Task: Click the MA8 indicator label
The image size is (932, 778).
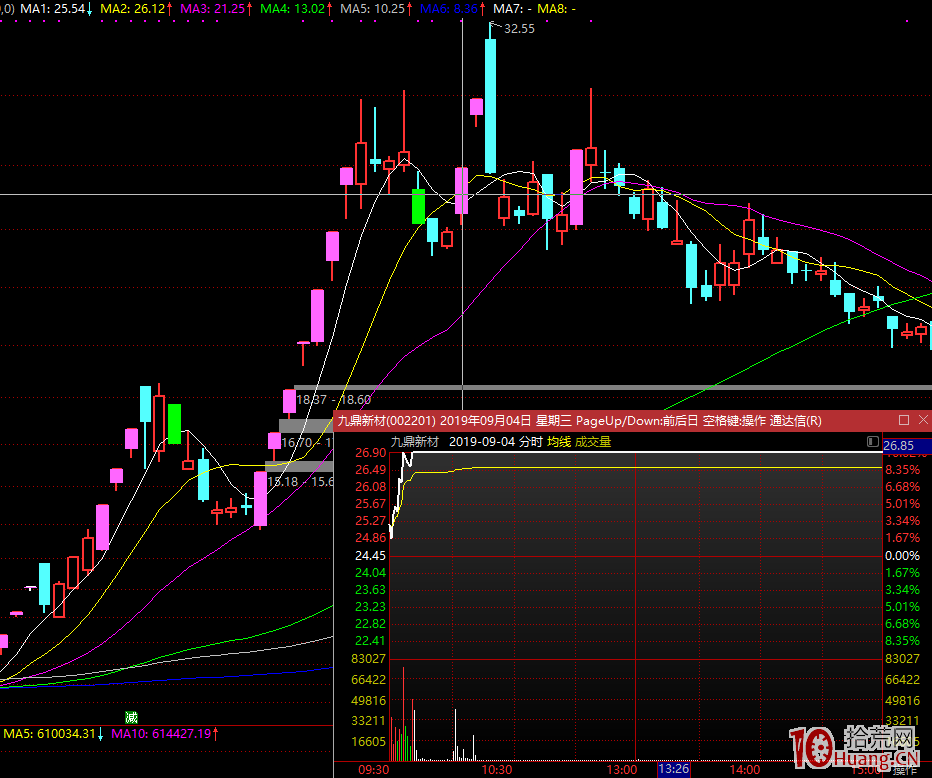Action: (x=556, y=9)
